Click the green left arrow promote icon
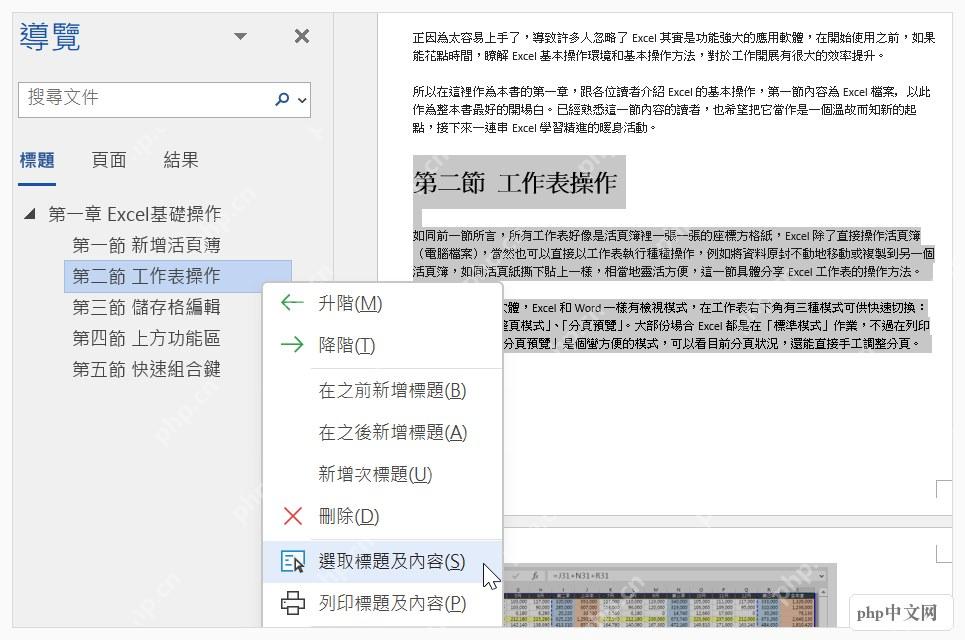Screen dimensions: 965x640 click(x=292, y=303)
